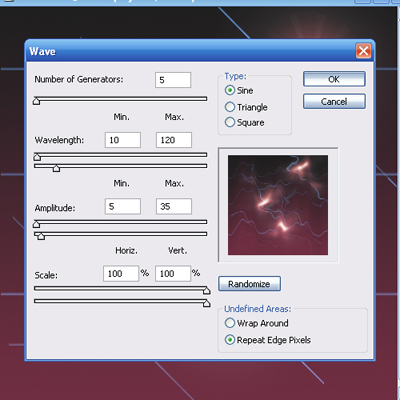This screenshot has width=400, height=400.
Task: Click the Horizontal Scale slider handle
Action: (207, 291)
